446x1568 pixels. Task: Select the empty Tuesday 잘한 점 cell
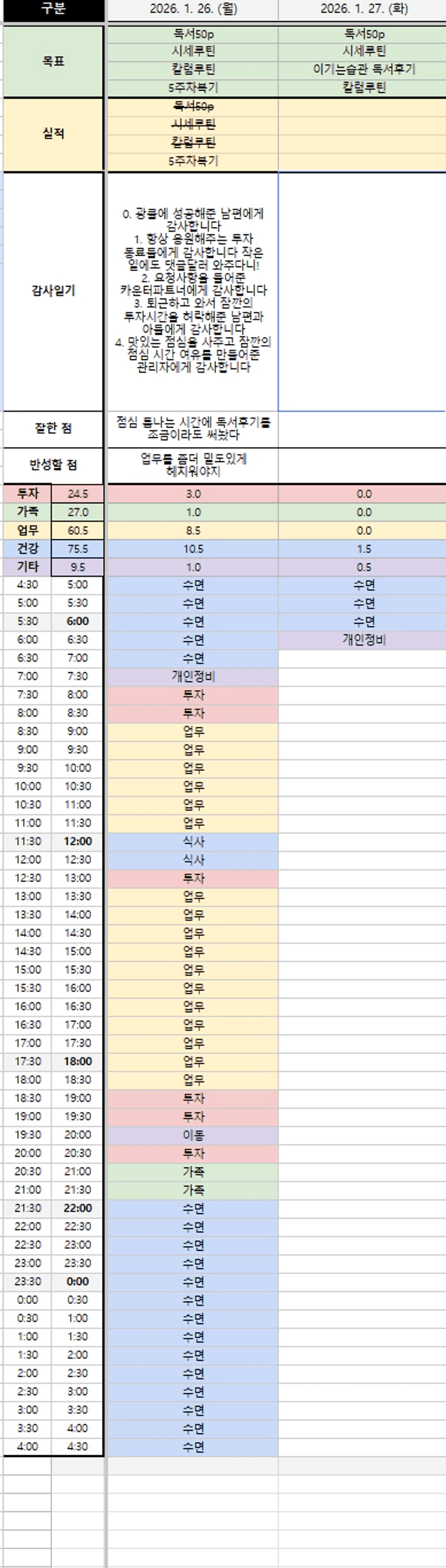coord(363,429)
